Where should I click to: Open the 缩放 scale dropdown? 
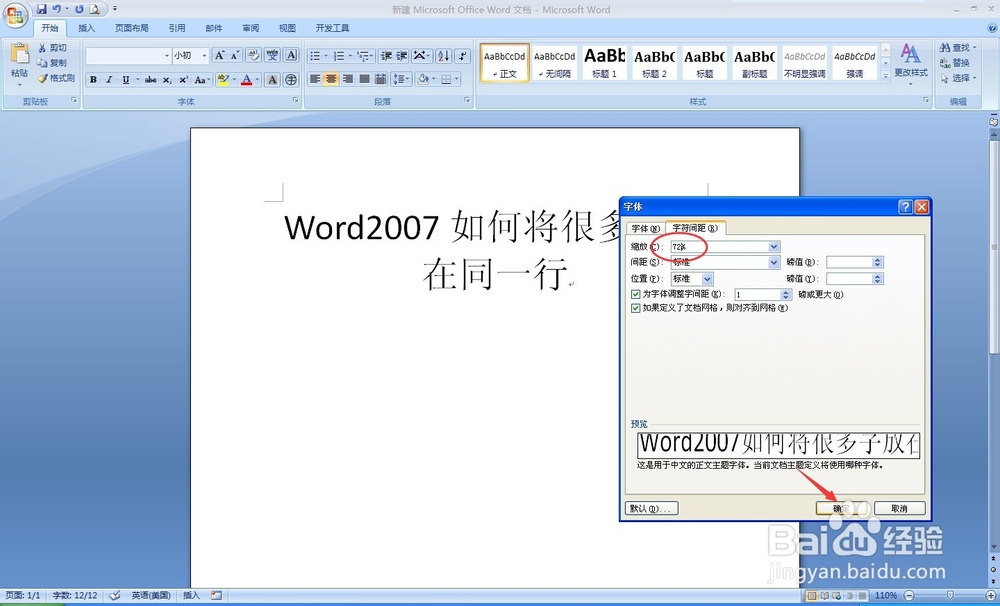[x=774, y=247]
